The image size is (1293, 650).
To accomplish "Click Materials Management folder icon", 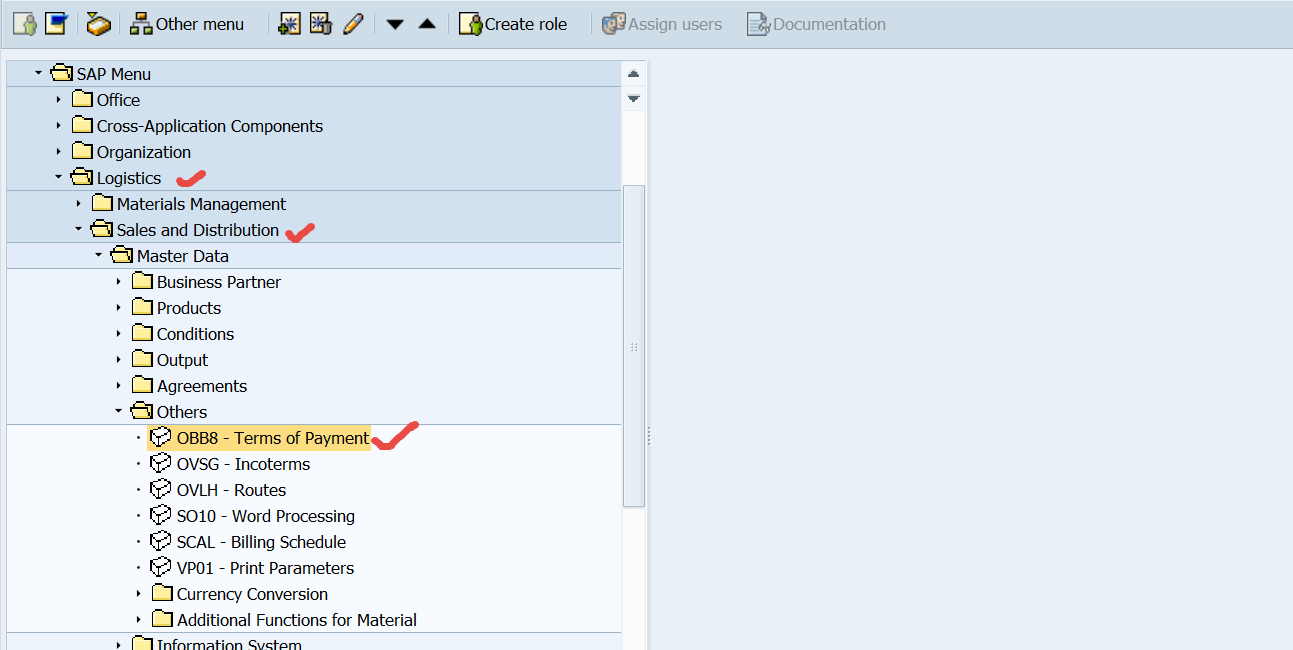I will 102,203.
